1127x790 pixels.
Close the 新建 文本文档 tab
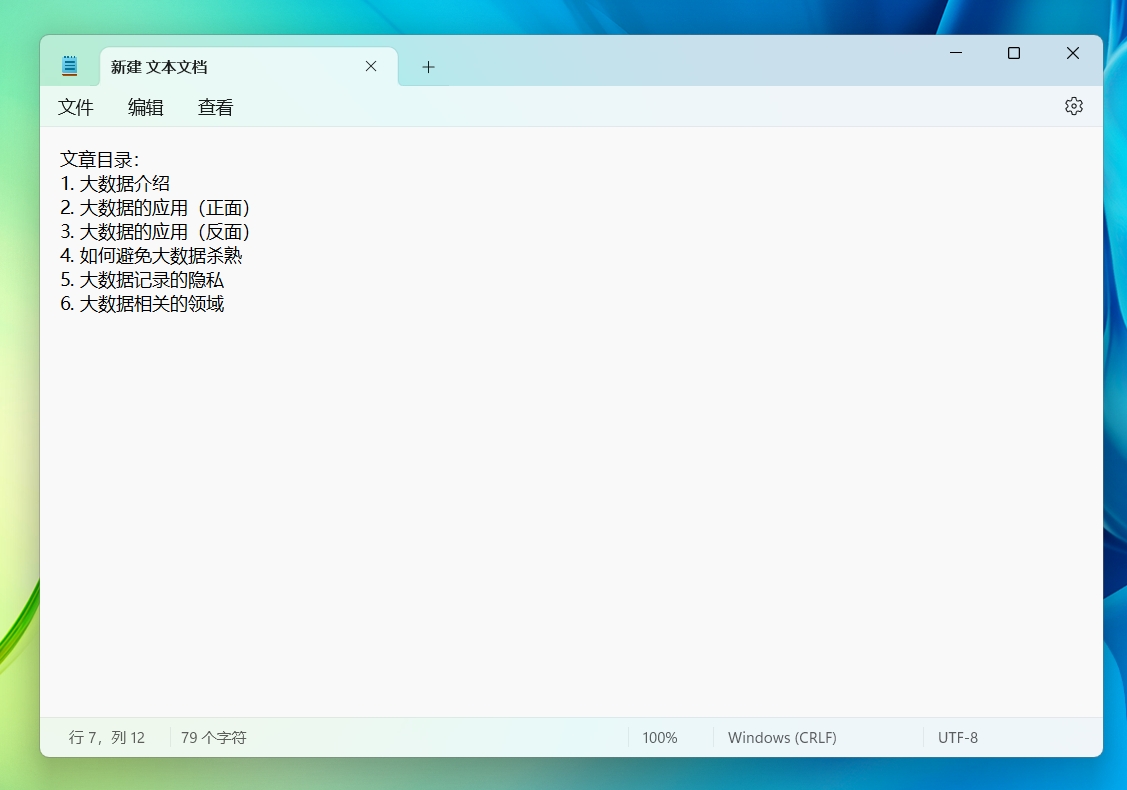[371, 66]
